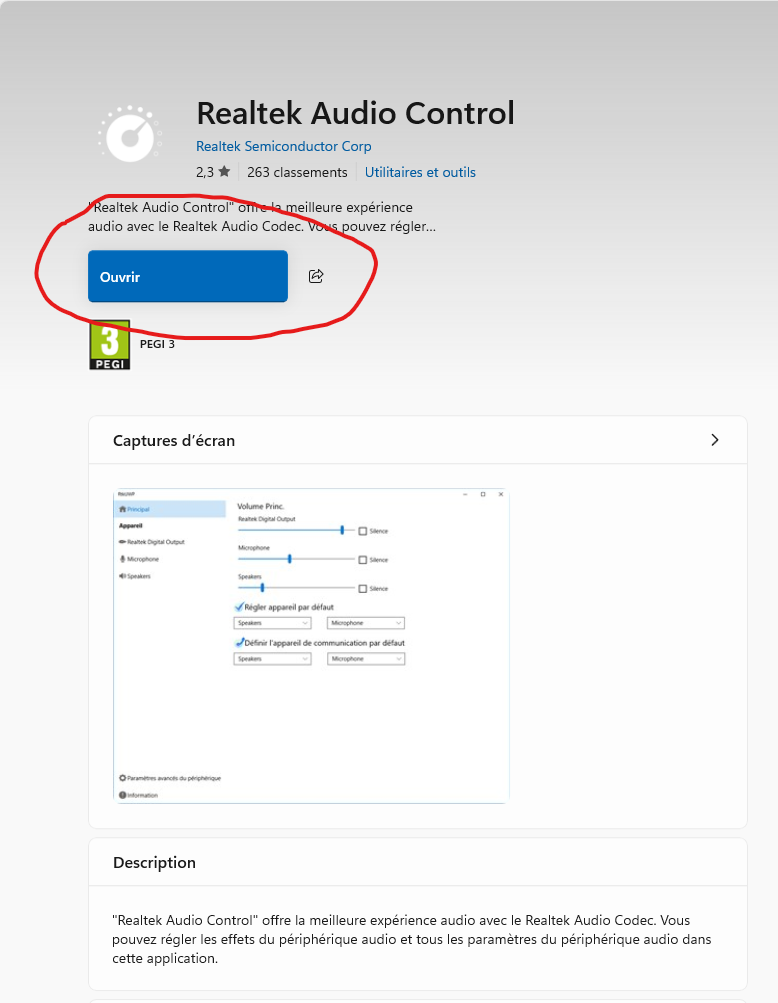Click the Realtek Audio Control app logo
Screen dimensions: 778x1003
[128, 134]
